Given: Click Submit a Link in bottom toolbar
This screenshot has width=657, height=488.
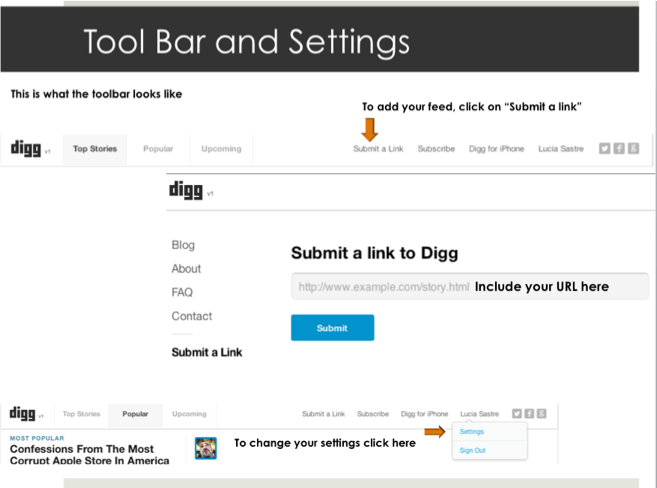Looking at the screenshot, I should click(323, 414).
